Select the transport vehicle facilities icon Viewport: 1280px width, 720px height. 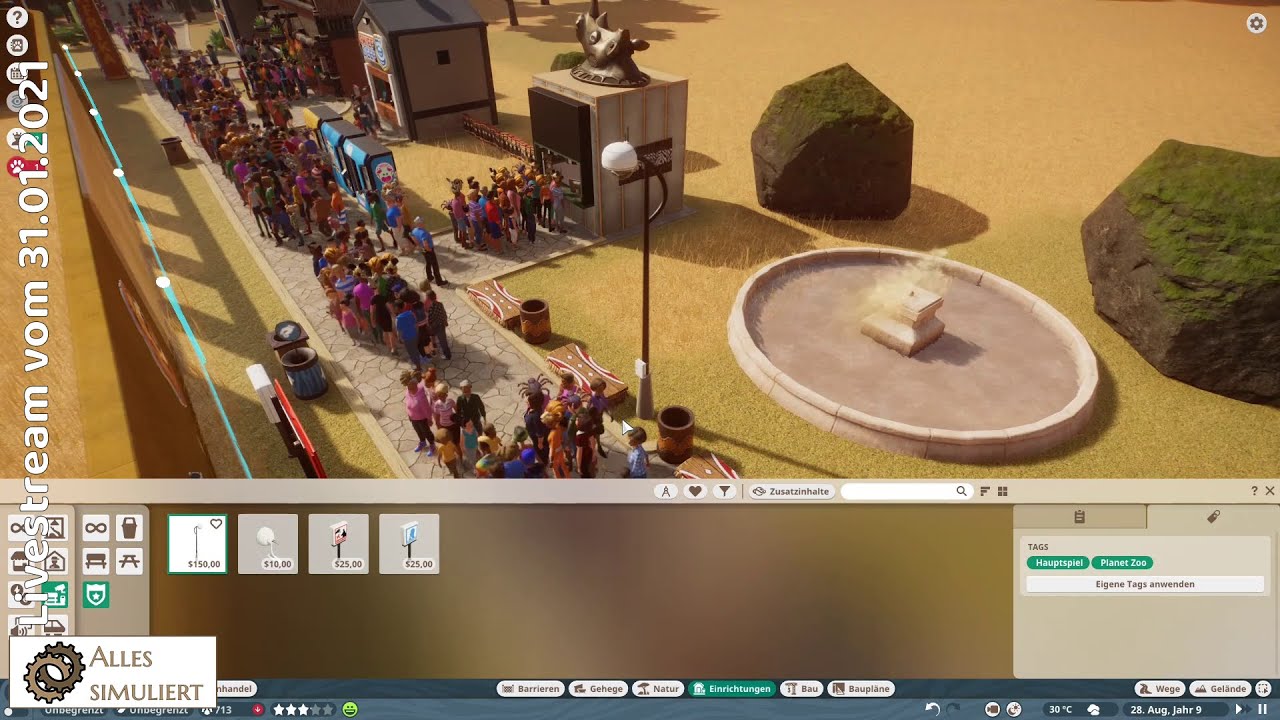pos(55,627)
